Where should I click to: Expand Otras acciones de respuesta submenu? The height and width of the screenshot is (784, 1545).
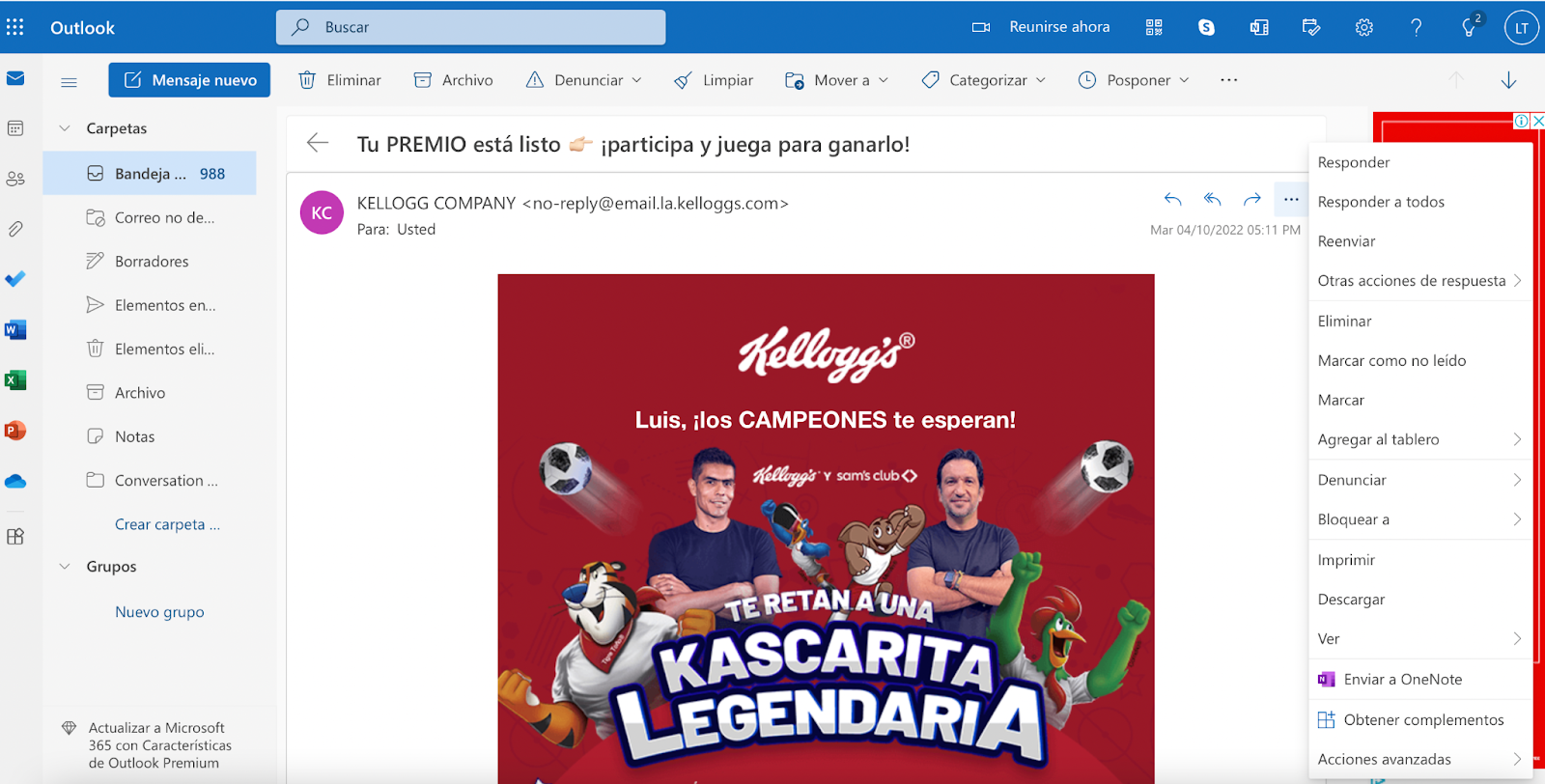(1419, 281)
